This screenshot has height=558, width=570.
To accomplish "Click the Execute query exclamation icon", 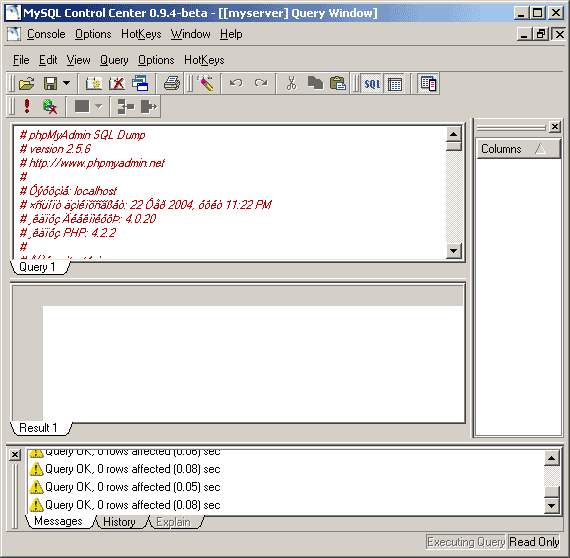I will tap(27, 107).
